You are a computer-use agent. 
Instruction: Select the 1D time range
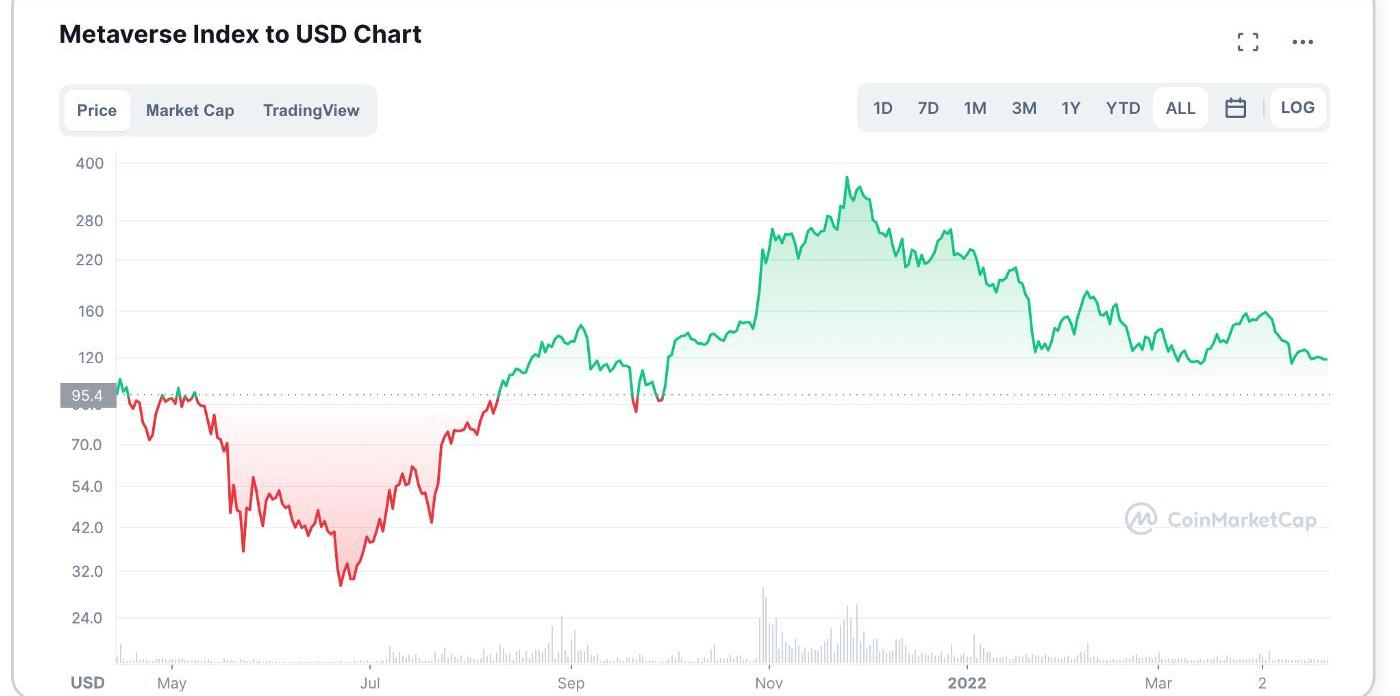tap(882, 108)
